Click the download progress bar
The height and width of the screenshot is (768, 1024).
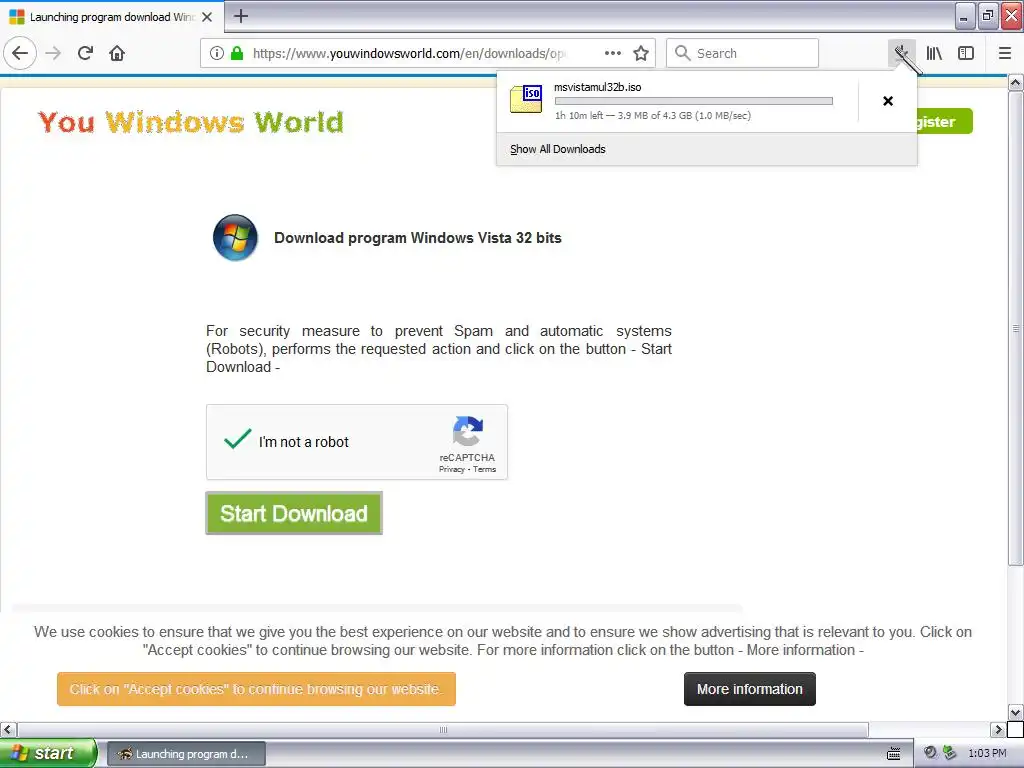694,101
